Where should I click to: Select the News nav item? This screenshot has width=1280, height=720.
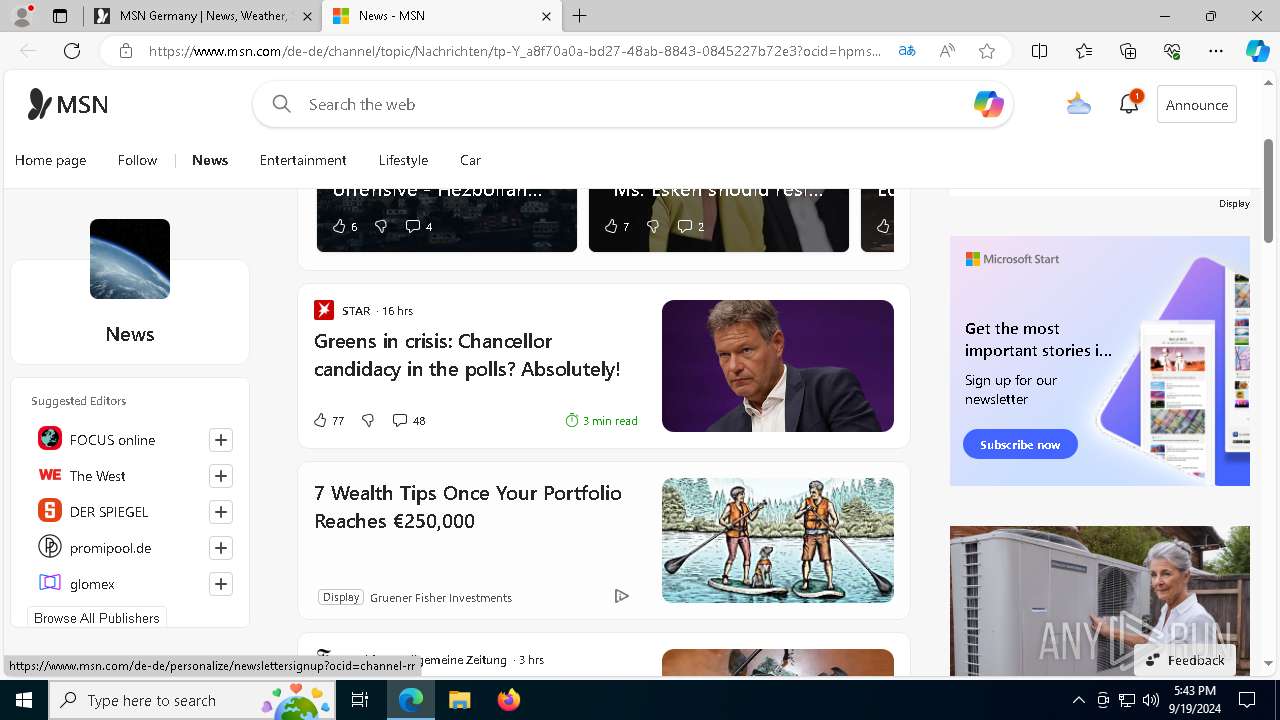pyautogui.click(x=210, y=160)
